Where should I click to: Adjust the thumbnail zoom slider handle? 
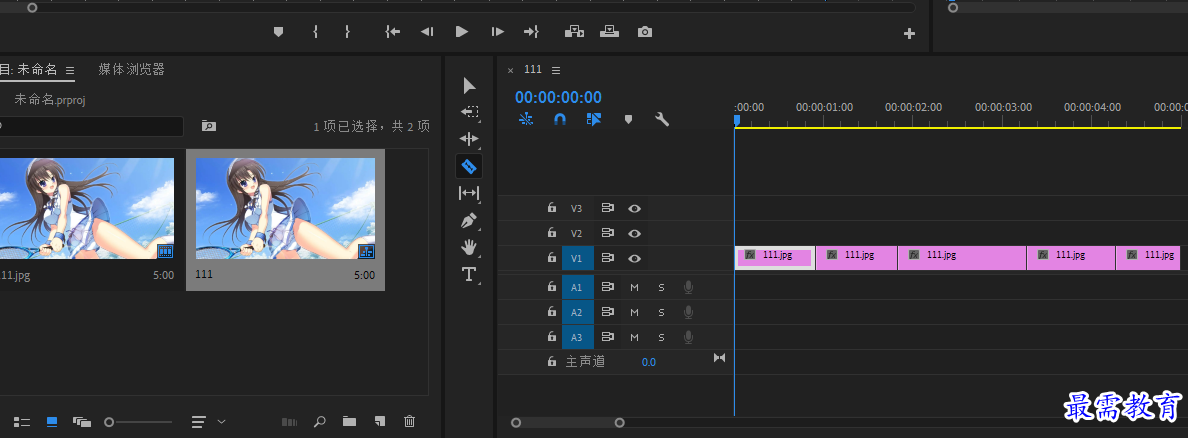pos(109,421)
